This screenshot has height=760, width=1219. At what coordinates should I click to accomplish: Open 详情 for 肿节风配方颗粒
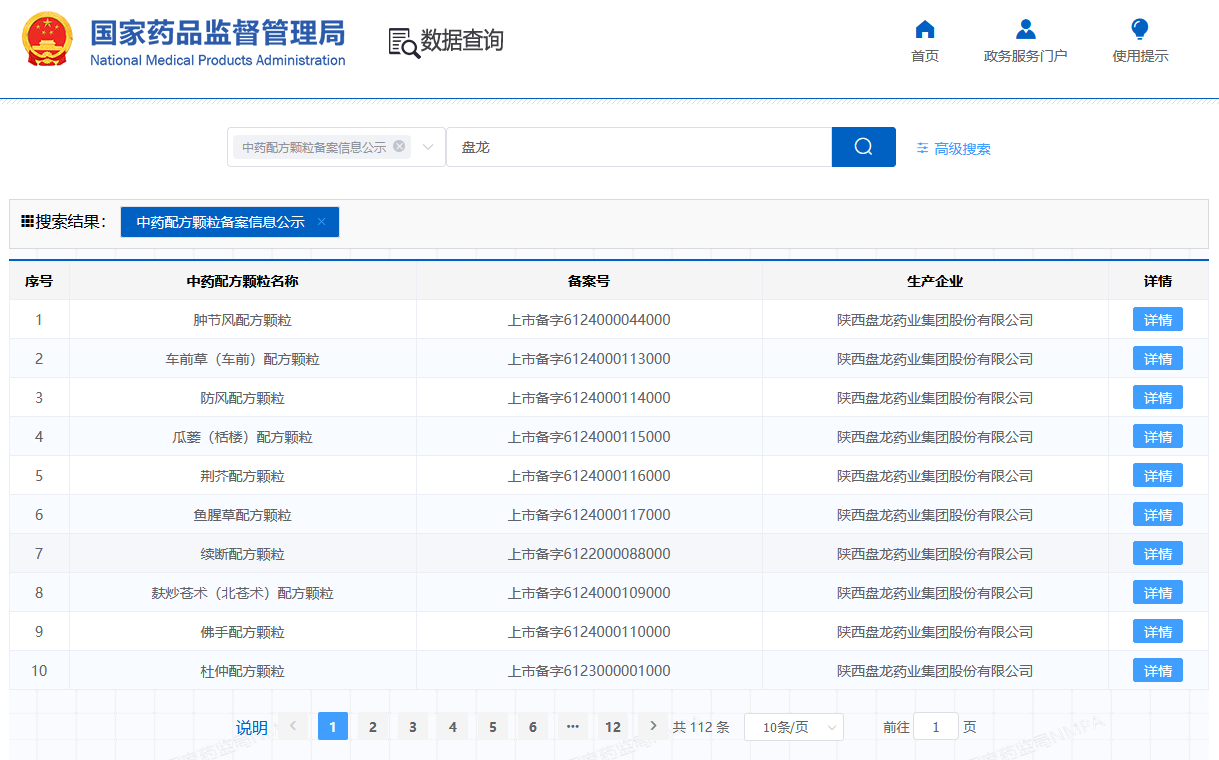tap(1157, 320)
